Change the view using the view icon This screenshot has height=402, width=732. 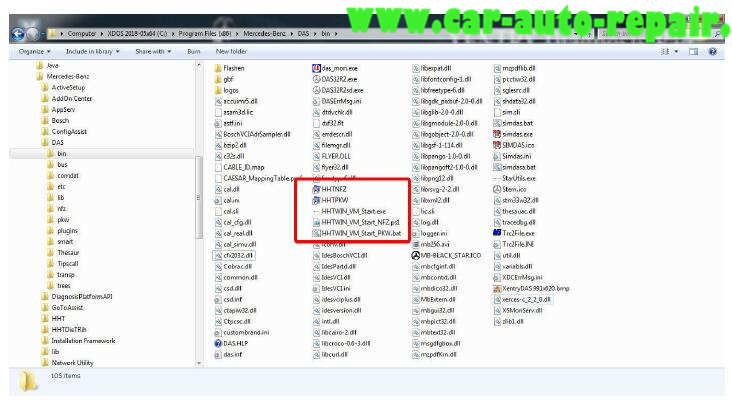click(665, 51)
